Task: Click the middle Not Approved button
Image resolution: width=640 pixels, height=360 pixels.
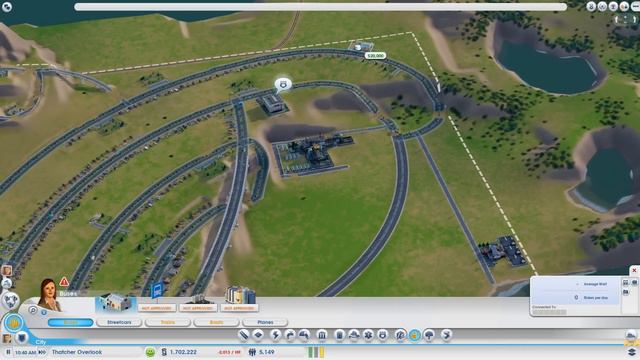Action: tap(198, 308)
